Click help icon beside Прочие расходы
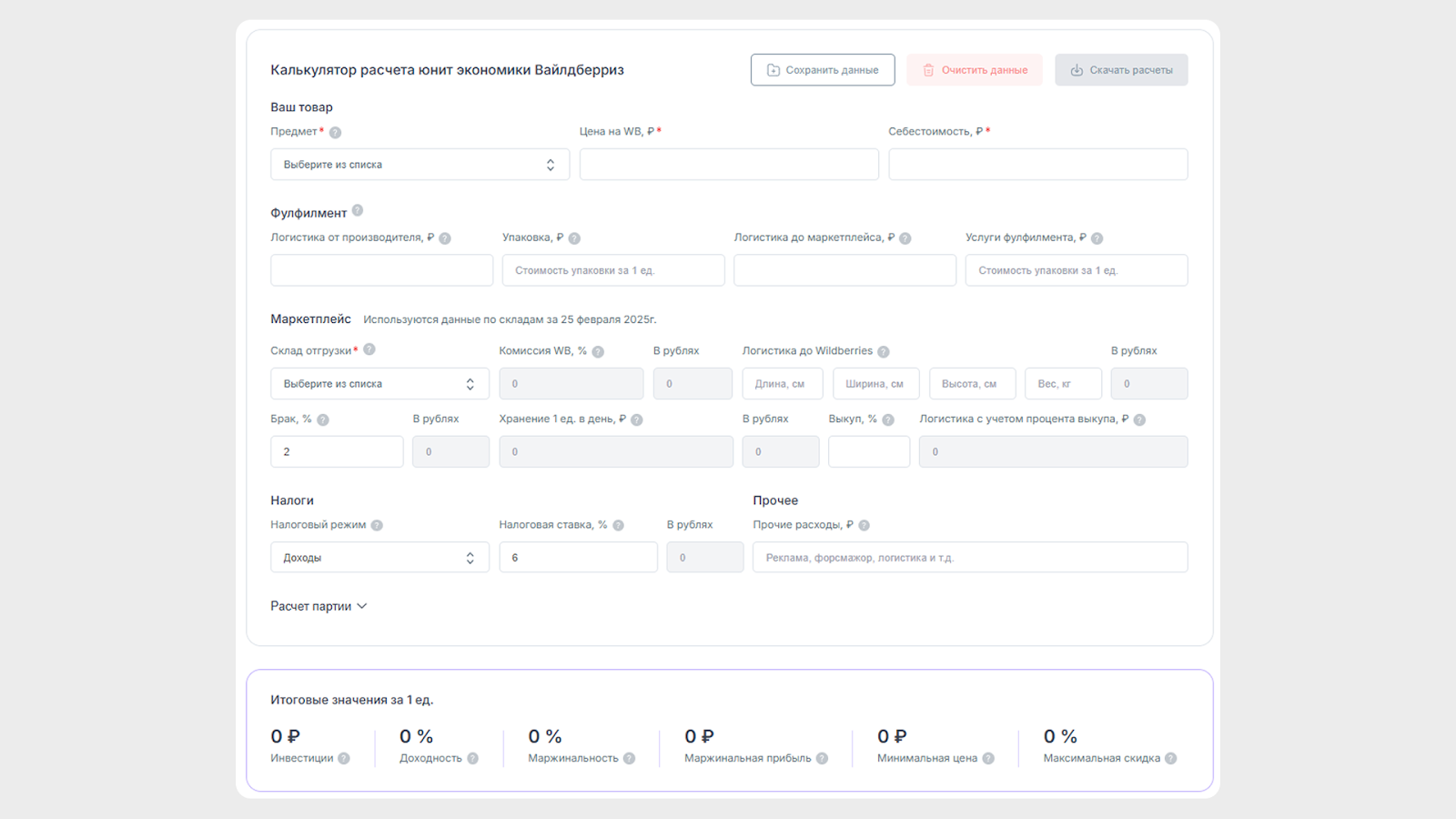 tap(864, 525)
